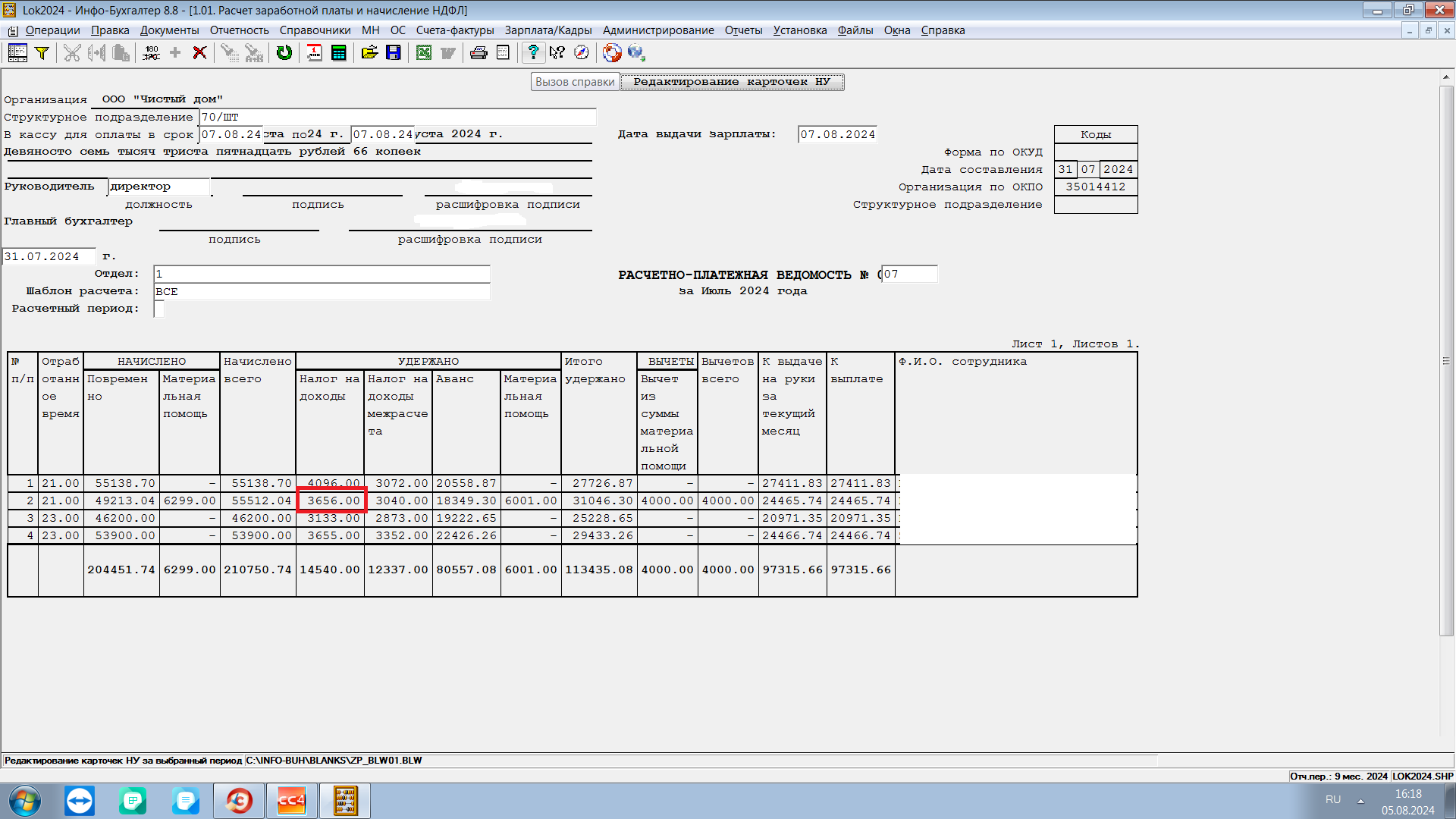Click the compass navigation icon

click(x=582, y=52)
